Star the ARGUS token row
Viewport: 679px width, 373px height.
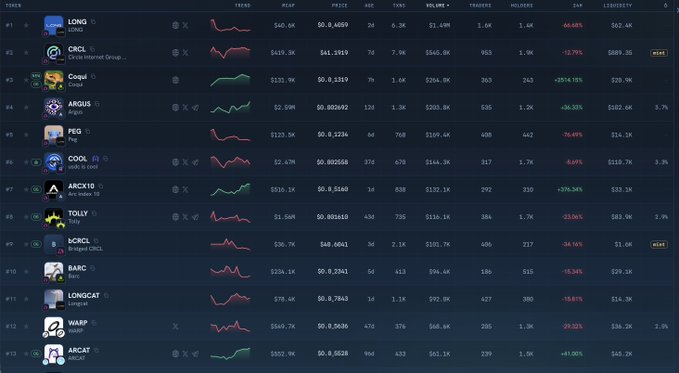click(26, 107)
